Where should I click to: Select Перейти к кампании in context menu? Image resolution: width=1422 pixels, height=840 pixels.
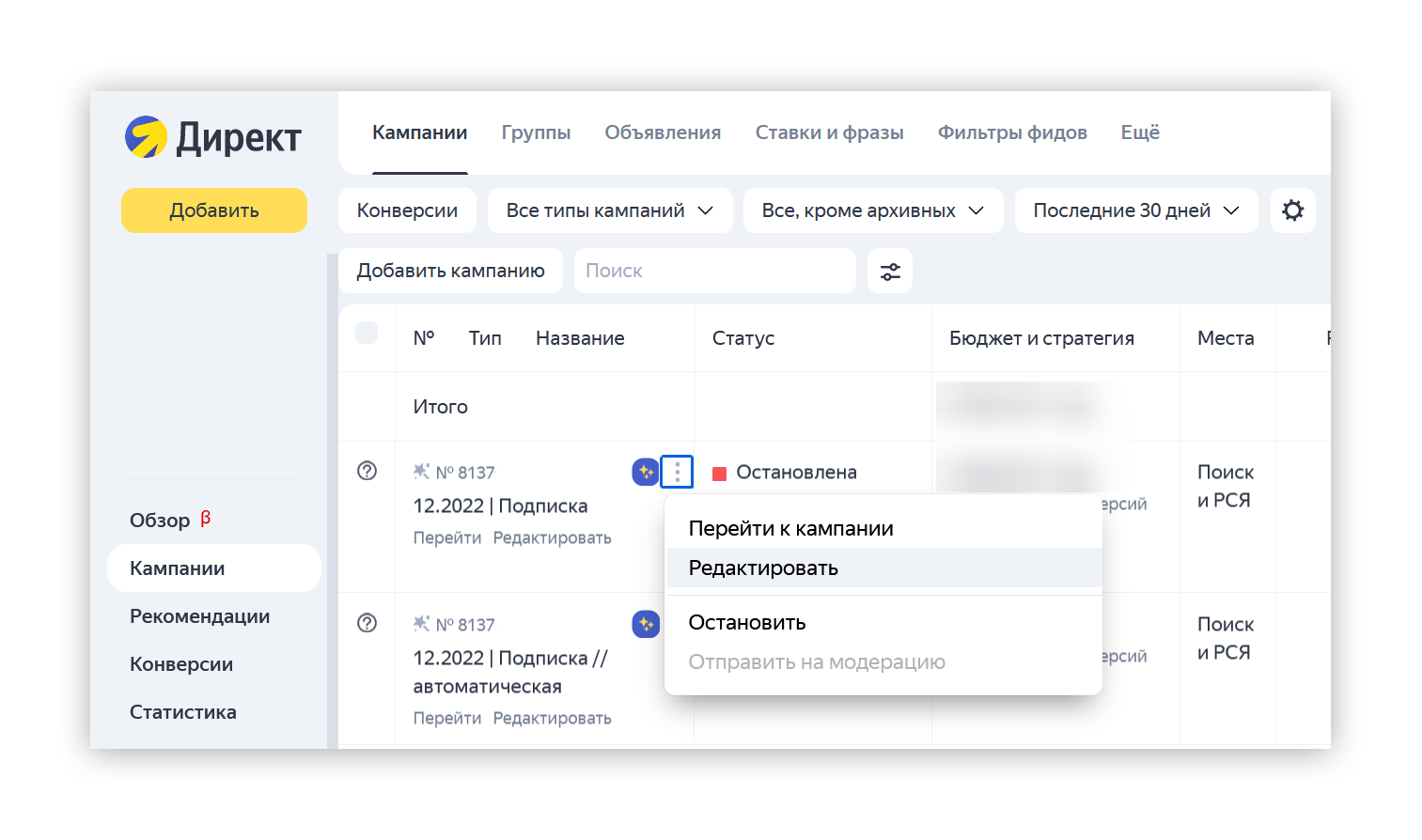883,528
